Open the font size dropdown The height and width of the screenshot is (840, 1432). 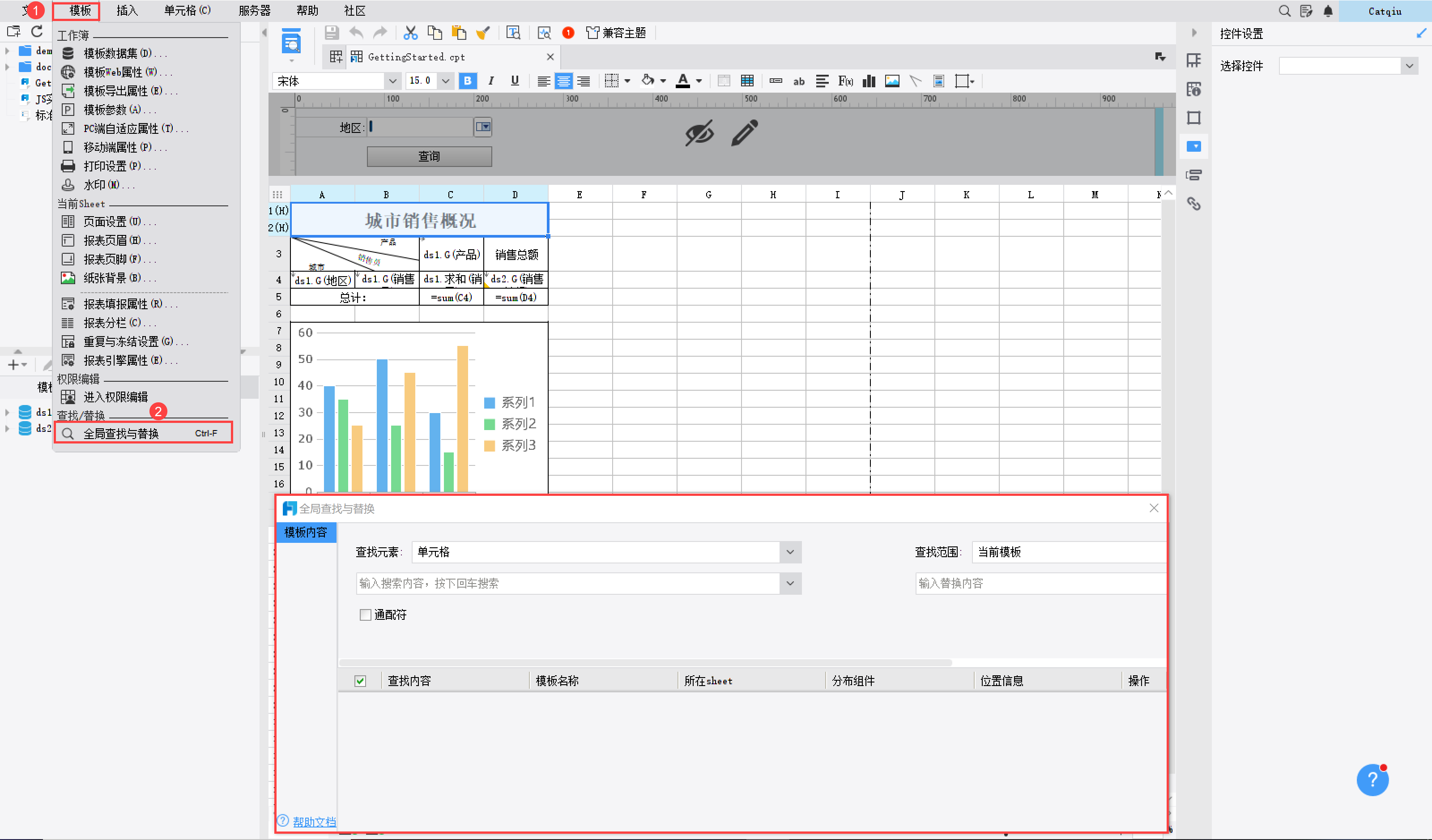coord(446,81)
